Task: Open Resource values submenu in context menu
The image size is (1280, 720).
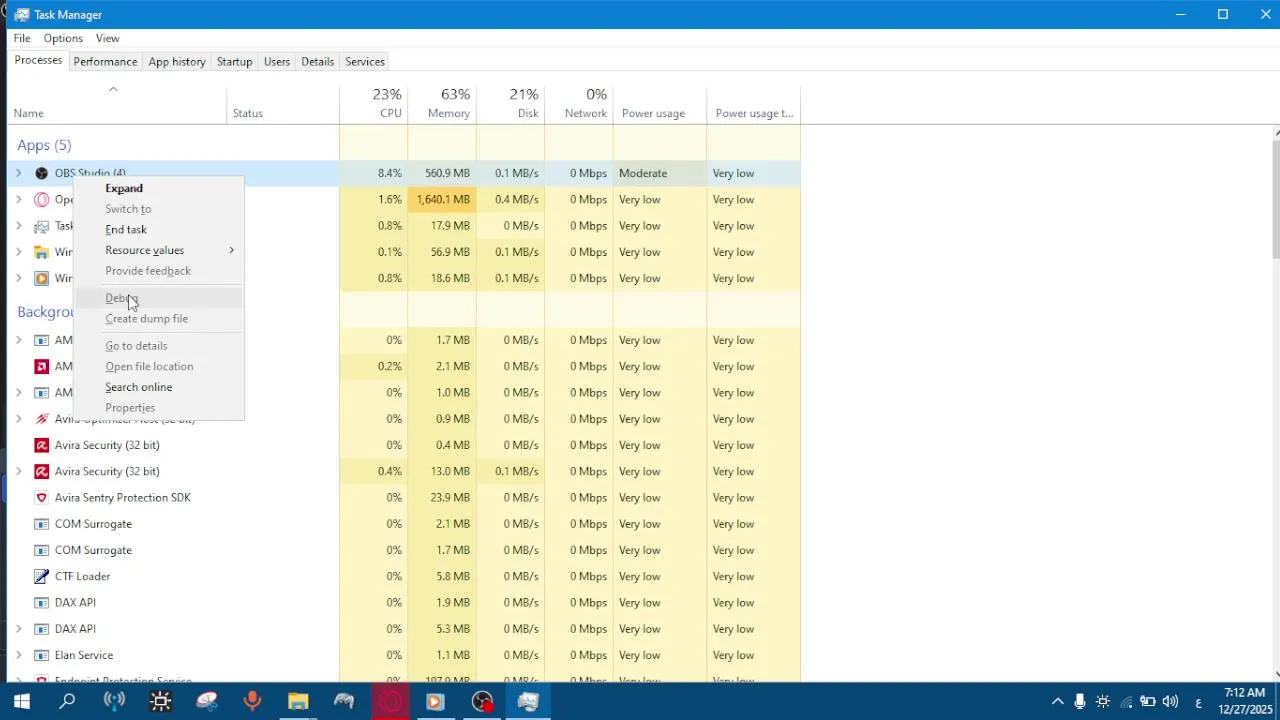Action: pyautogui.click(x=160, y=250)
